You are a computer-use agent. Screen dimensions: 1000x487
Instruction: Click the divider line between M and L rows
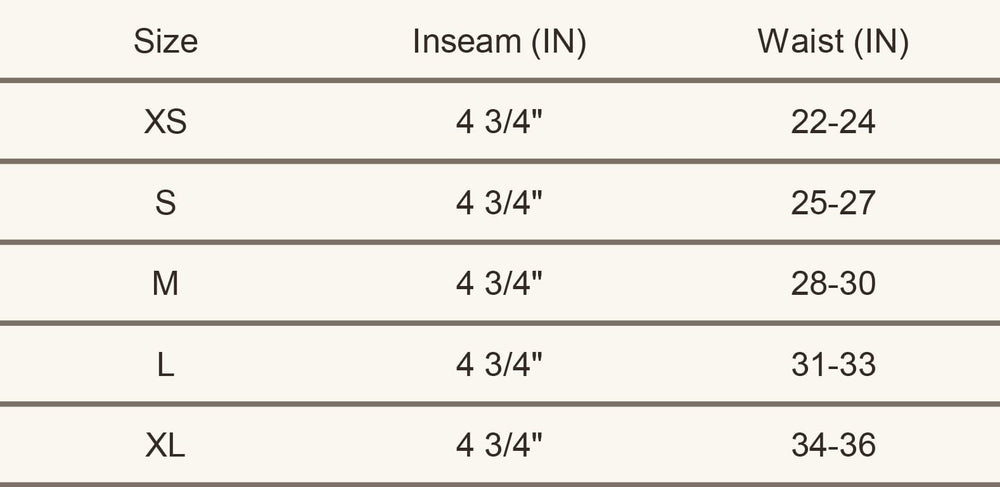coord(500,323)
